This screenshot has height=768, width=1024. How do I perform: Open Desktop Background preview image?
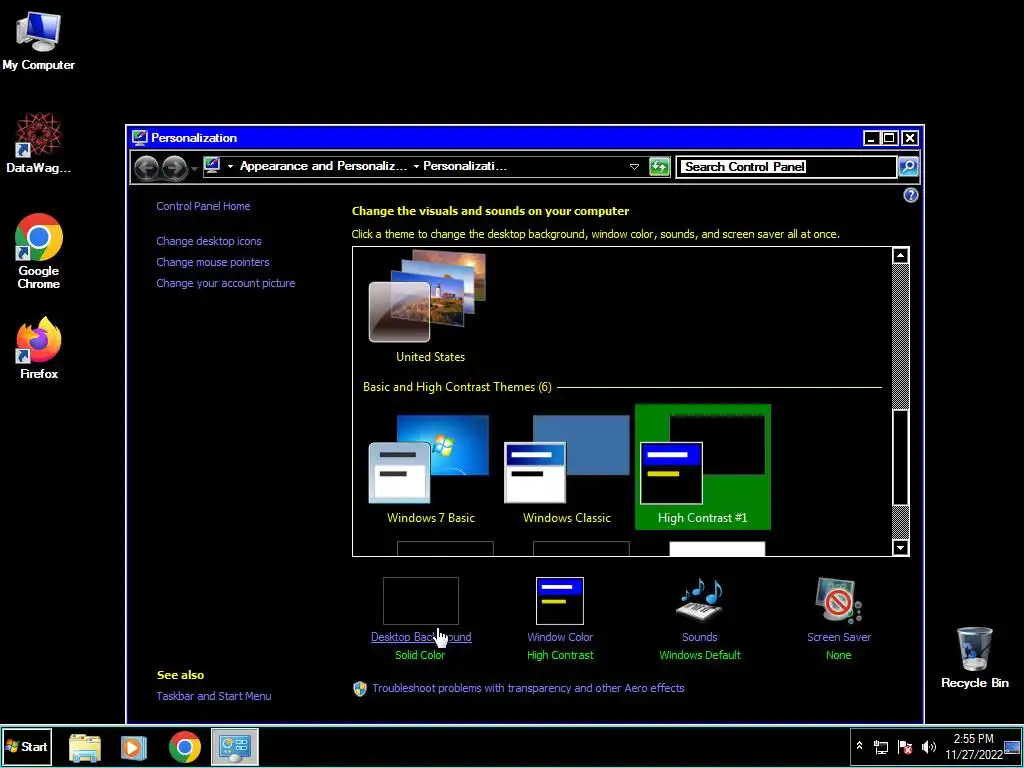pos(421,601)
